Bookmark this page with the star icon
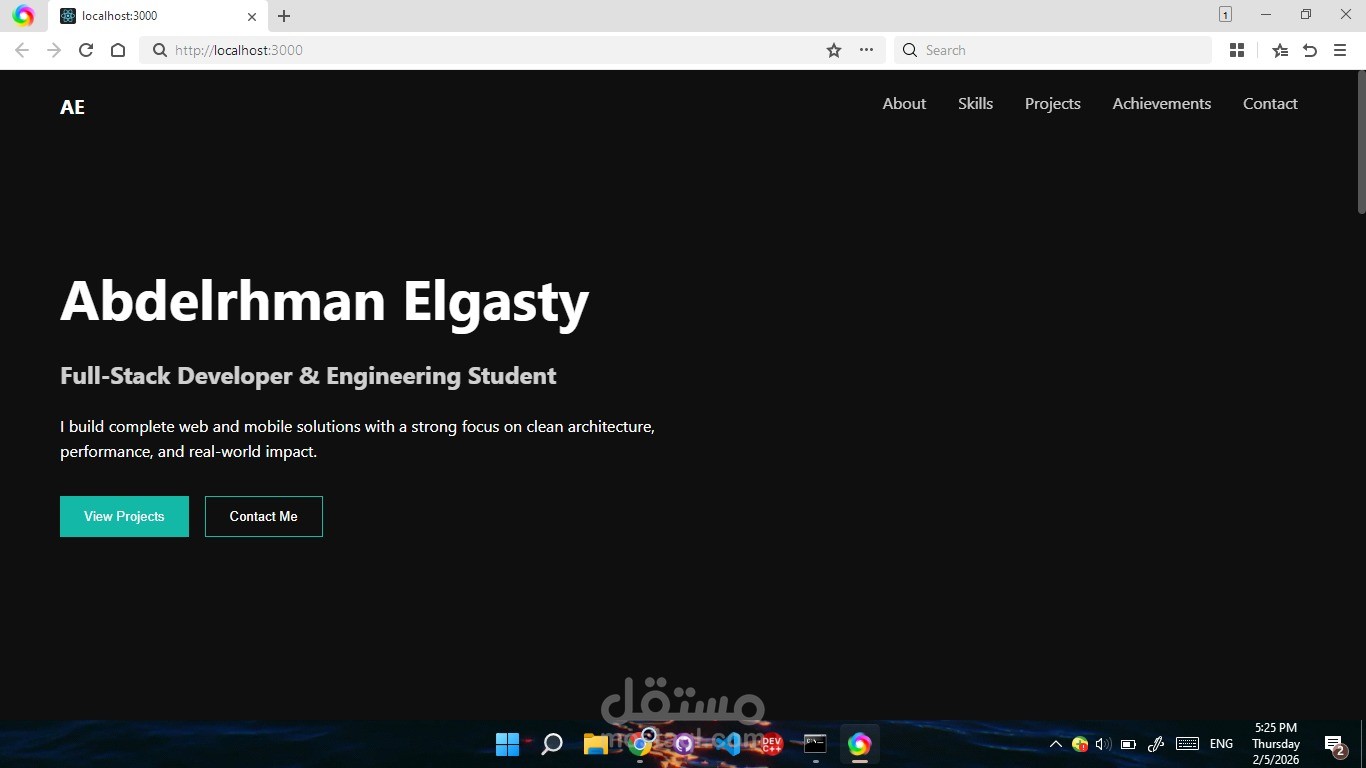This screenshot has width=1366, height=768. click(834, 50)
